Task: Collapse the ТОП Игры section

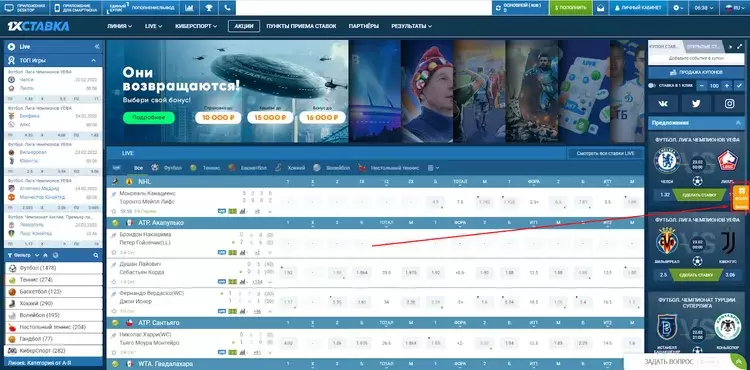Action: pos(94,61)
